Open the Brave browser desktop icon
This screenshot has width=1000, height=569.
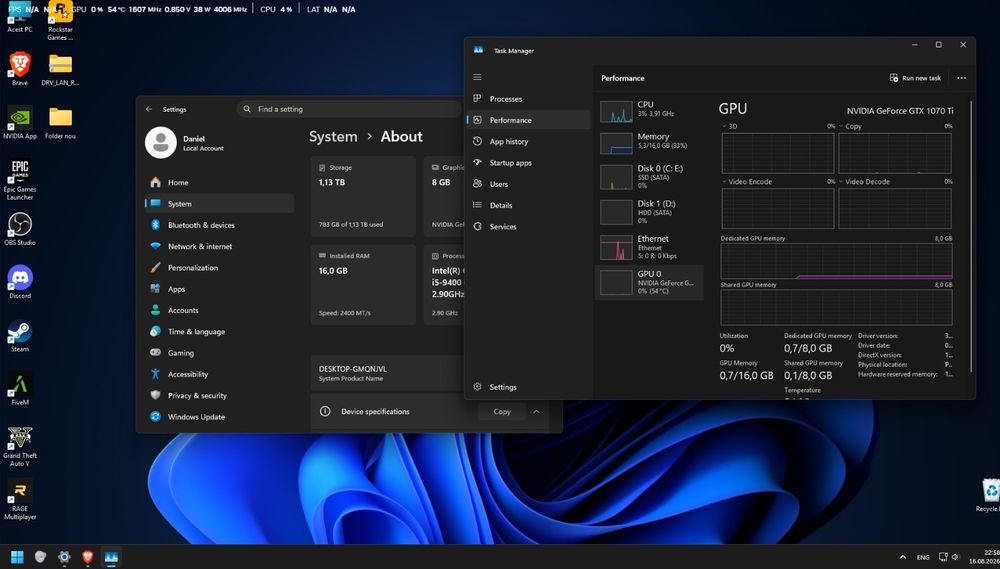(20, 68)
